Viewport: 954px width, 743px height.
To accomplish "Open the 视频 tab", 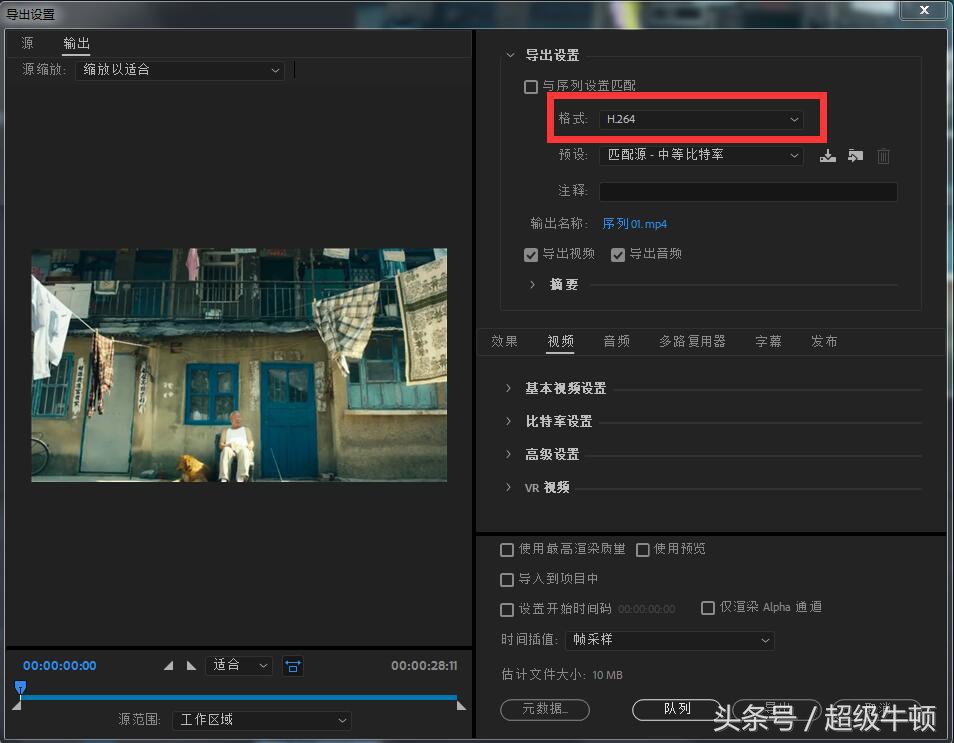I will [x=560, y=341].
